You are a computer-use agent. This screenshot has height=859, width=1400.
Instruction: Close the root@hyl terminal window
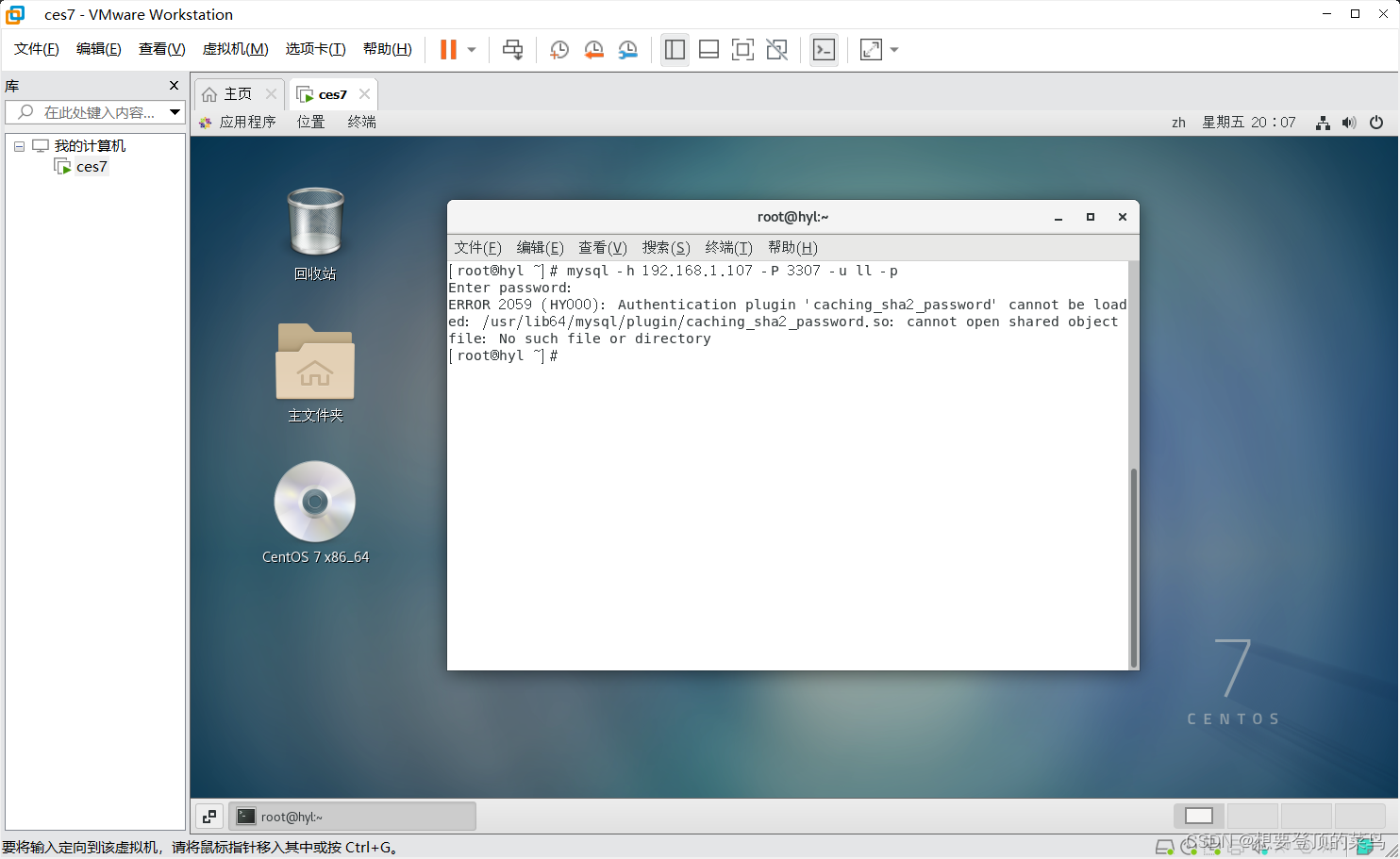pyautogui.click(x=1123, y=217)
